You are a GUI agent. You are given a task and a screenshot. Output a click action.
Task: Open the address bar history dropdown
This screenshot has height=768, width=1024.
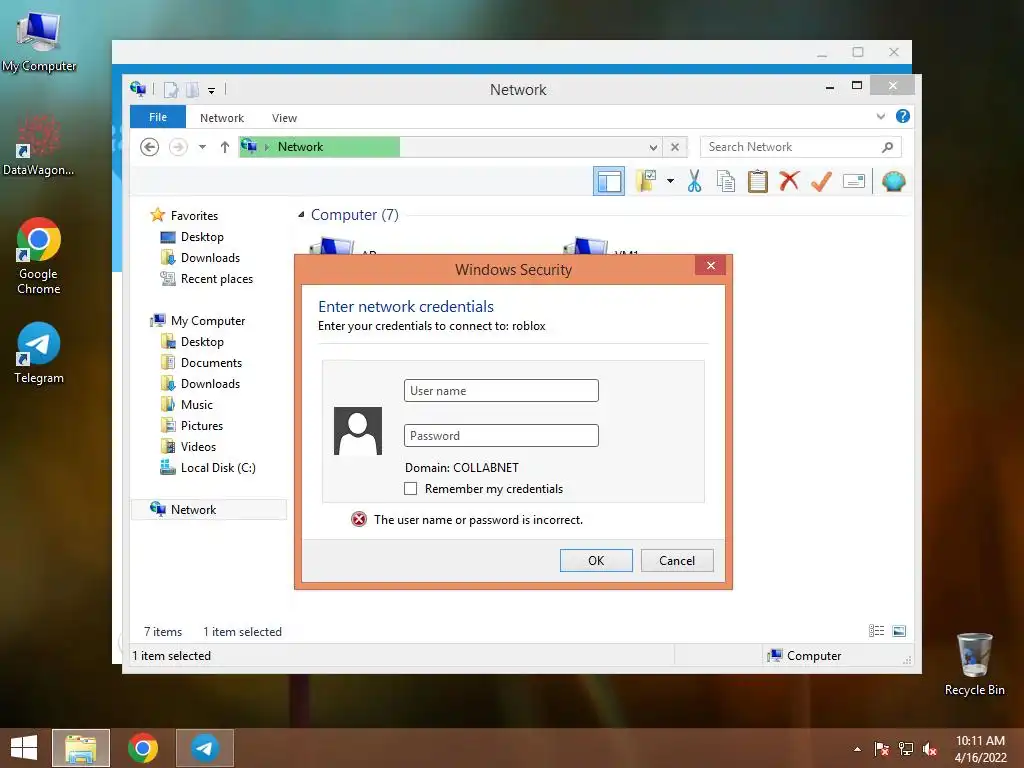click(x=653, y=148)
